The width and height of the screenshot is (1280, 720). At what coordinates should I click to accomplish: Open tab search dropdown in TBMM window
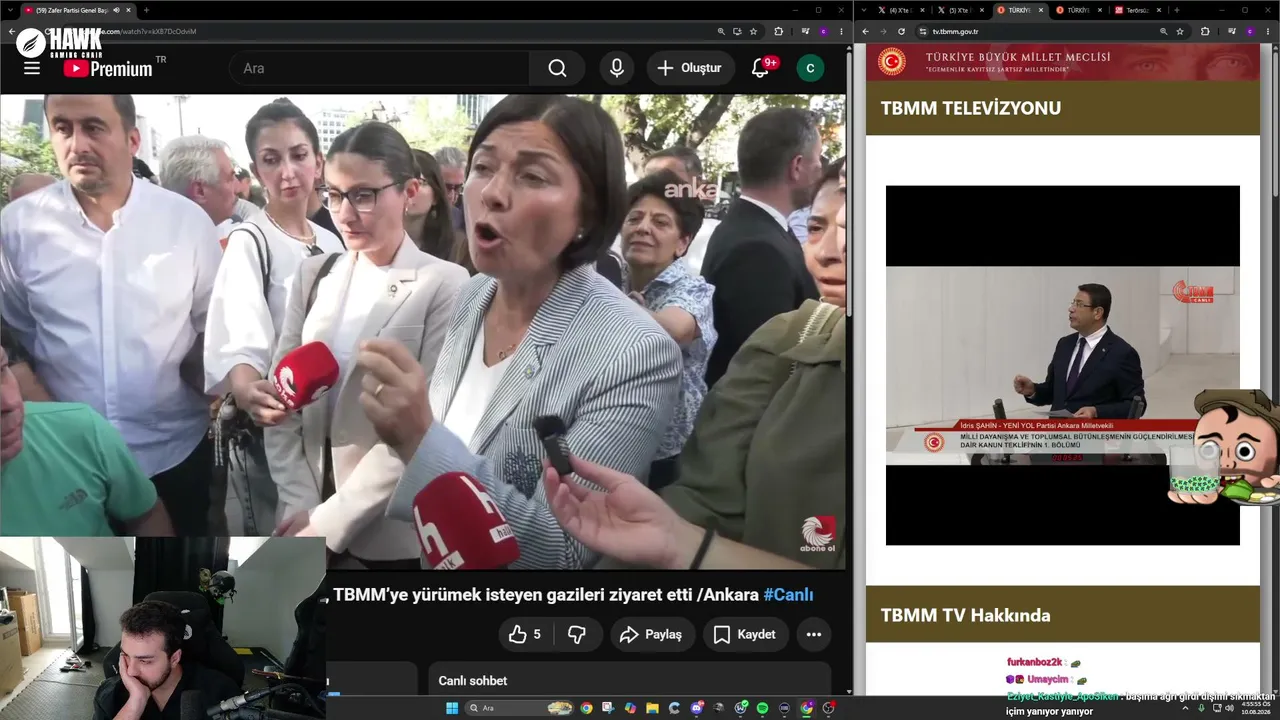[x=864, y=10]
